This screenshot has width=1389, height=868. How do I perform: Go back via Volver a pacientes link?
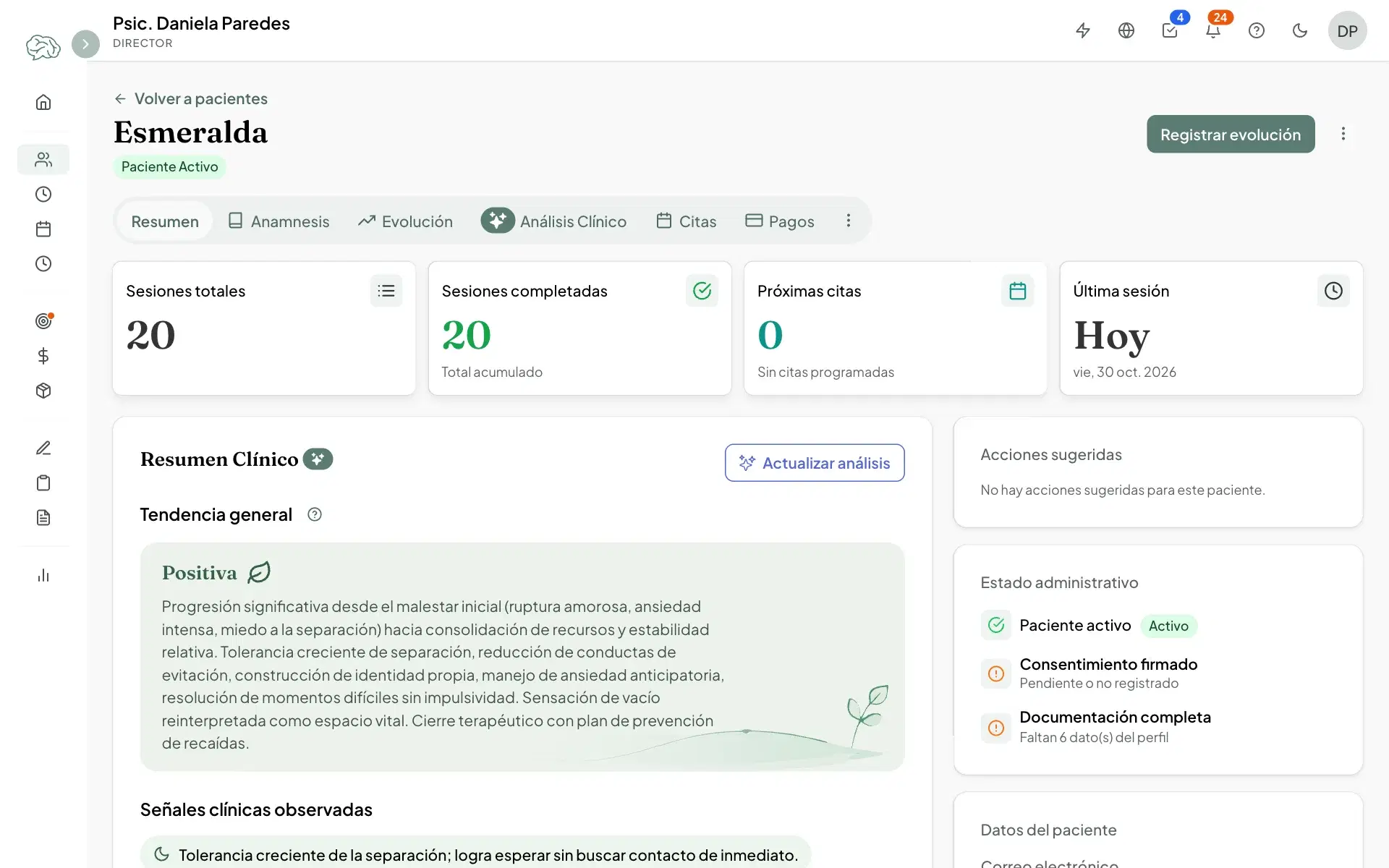click(191, 98)
